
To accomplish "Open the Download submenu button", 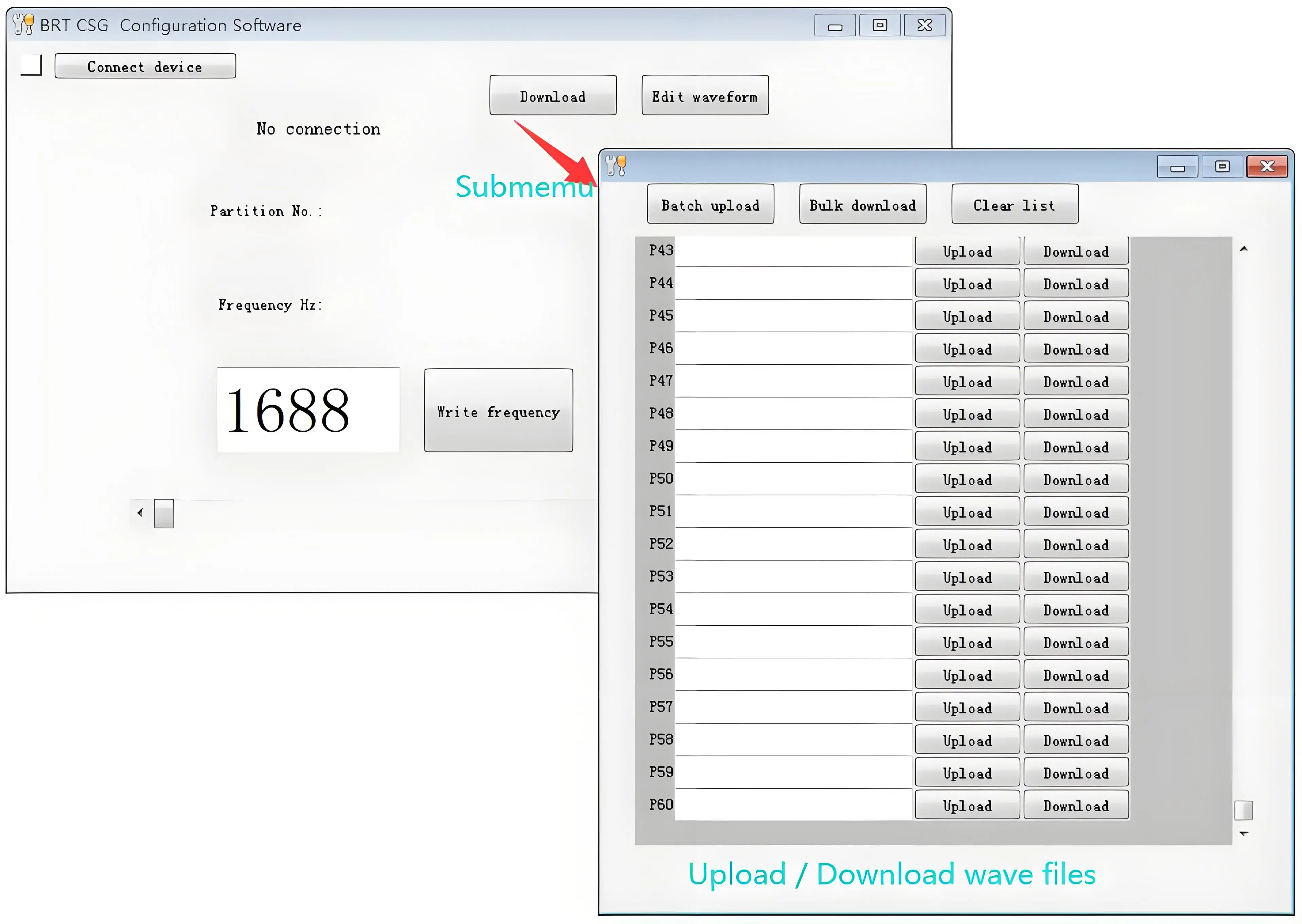I will 552,95.
